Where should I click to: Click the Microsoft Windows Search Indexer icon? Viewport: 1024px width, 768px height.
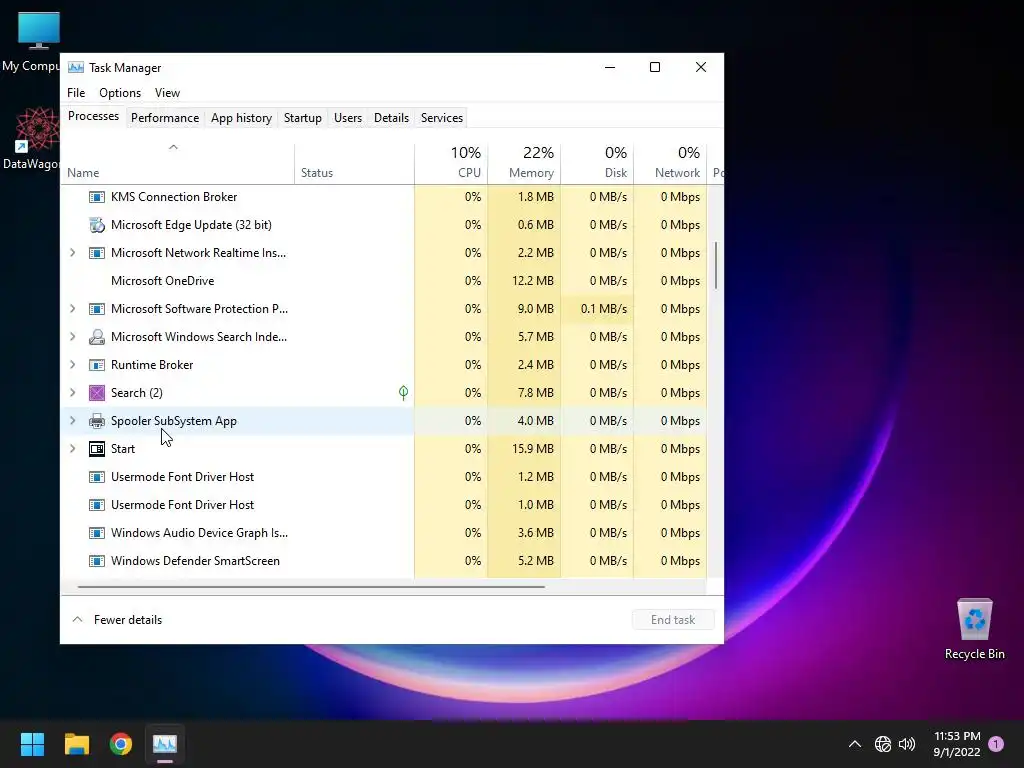97,337
